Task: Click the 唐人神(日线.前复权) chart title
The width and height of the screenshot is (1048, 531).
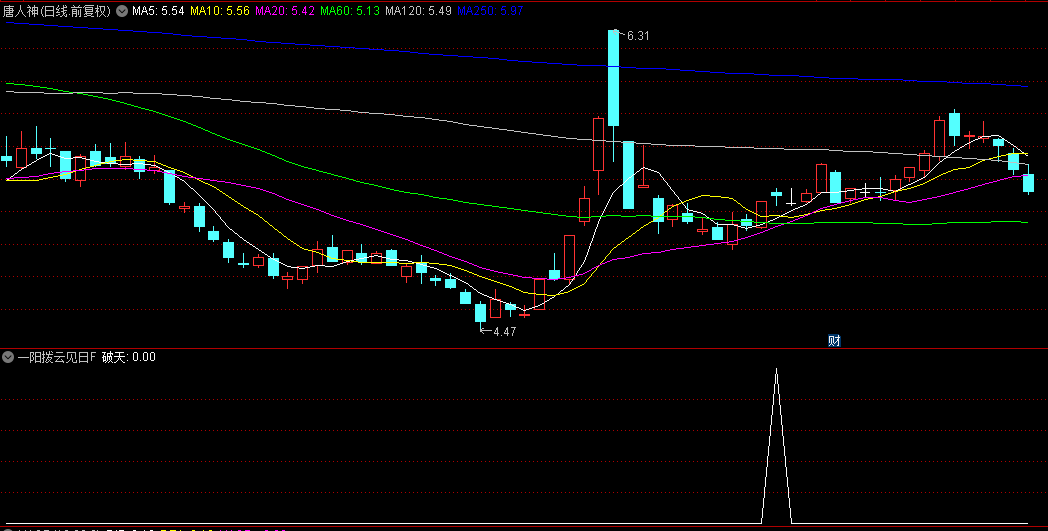Action: pos(57,11)
